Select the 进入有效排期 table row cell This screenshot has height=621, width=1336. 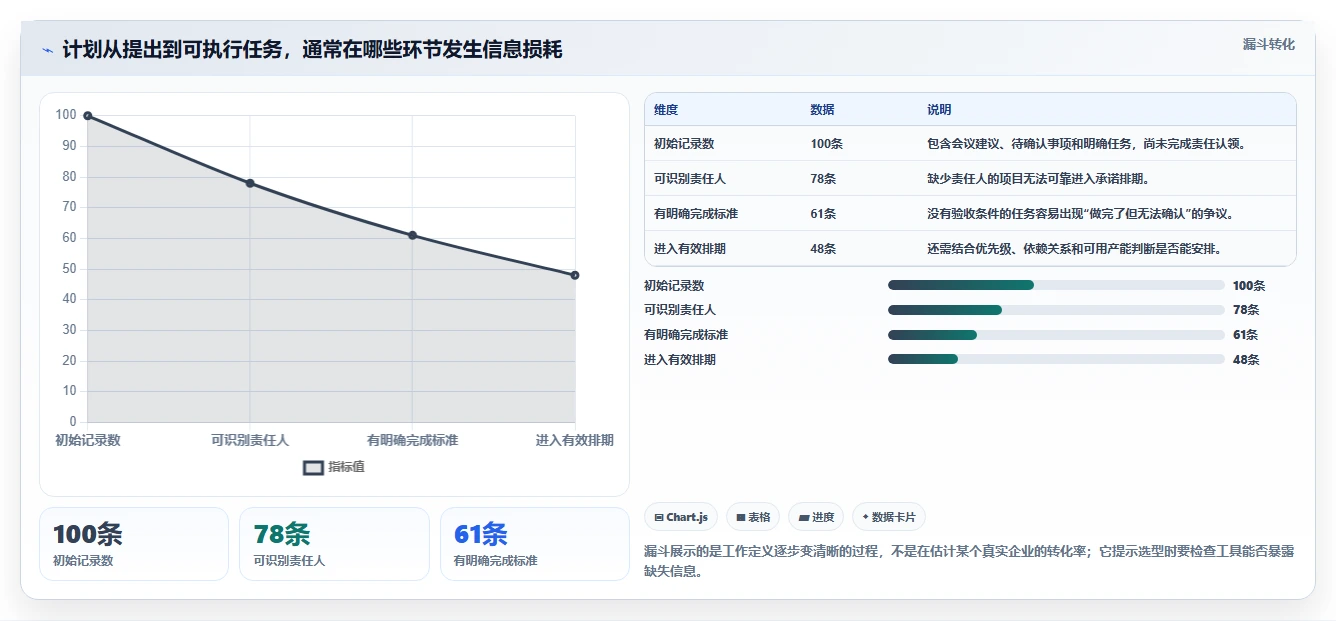[690, 249]
